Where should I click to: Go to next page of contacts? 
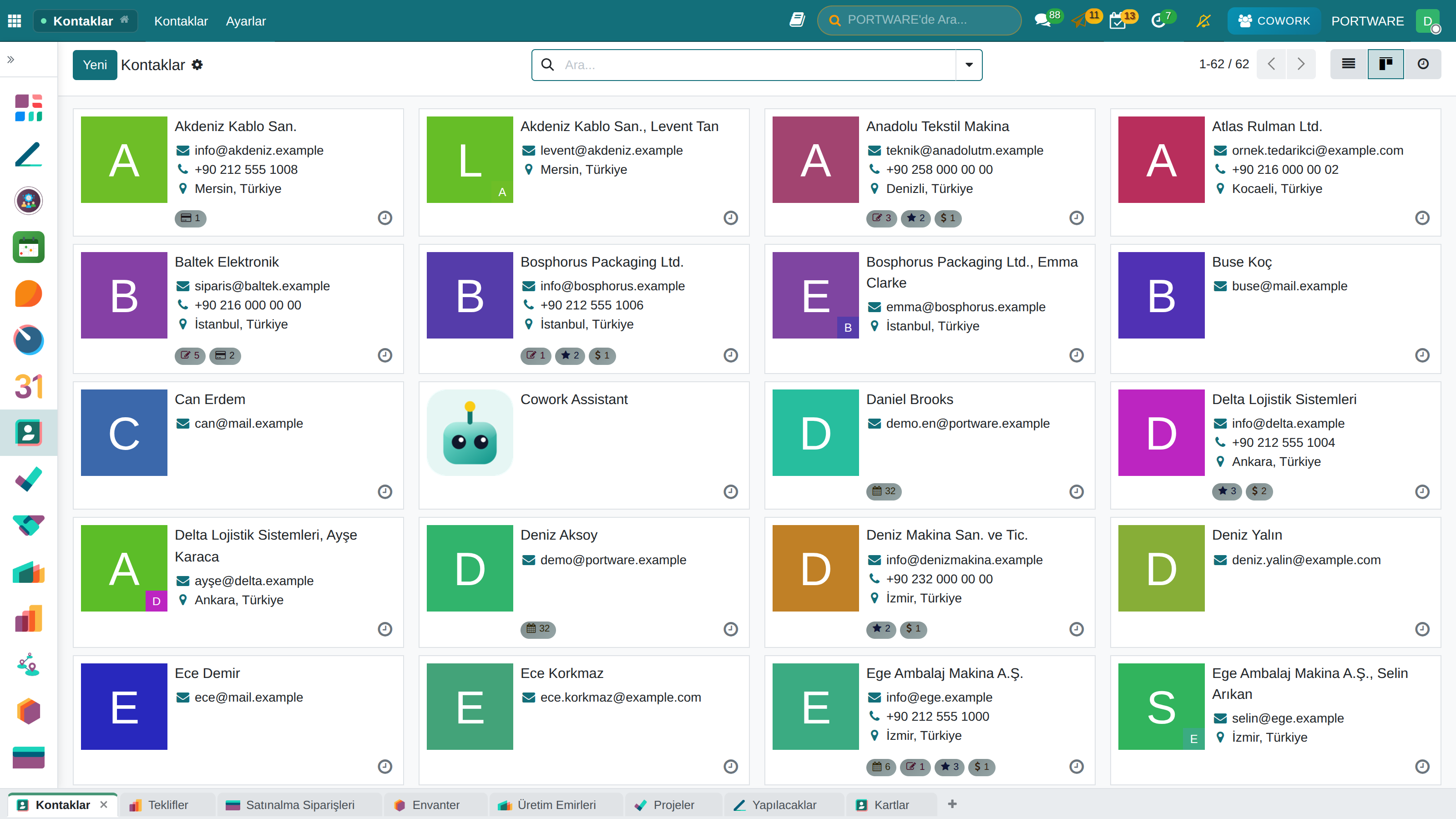[1300, 64]
